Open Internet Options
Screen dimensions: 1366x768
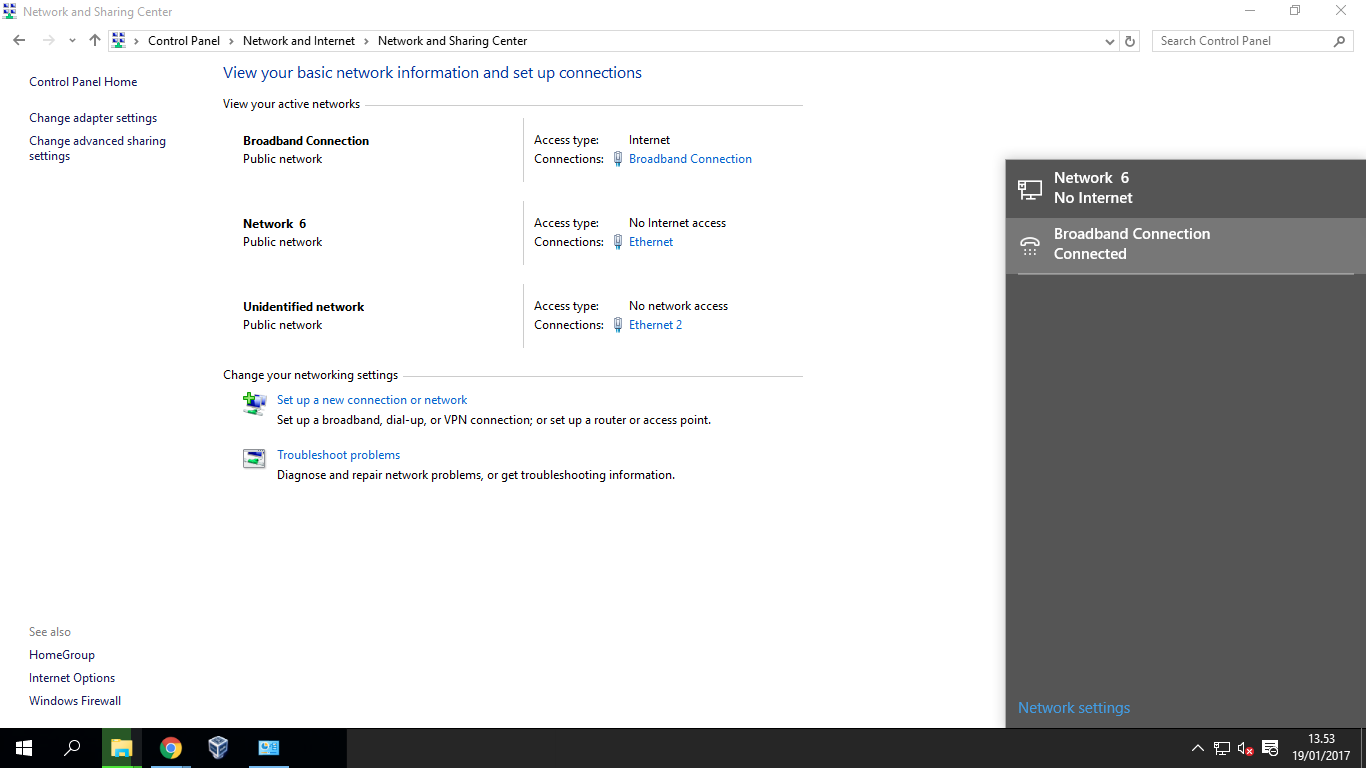72,678
